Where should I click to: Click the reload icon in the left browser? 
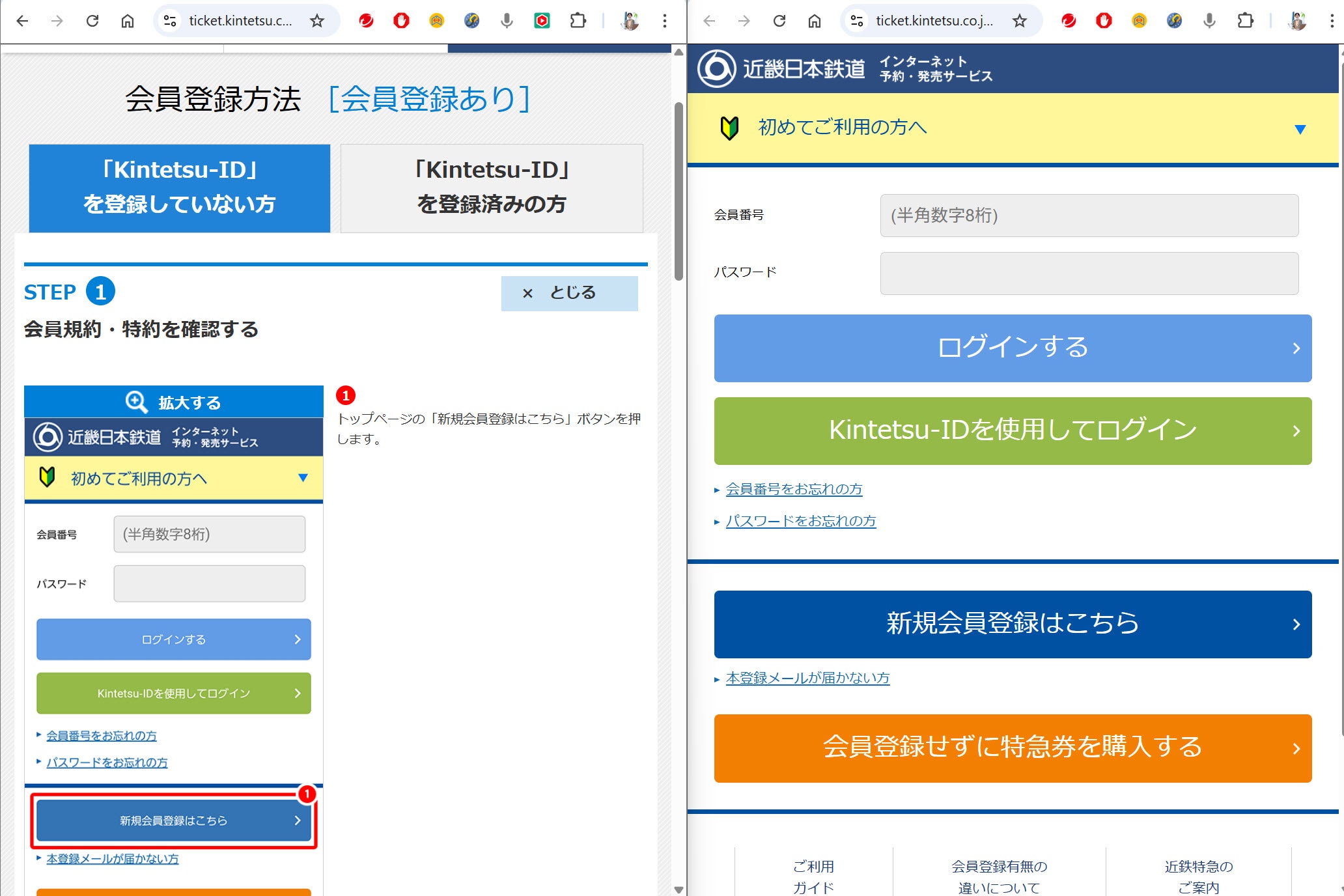(92, 21)
